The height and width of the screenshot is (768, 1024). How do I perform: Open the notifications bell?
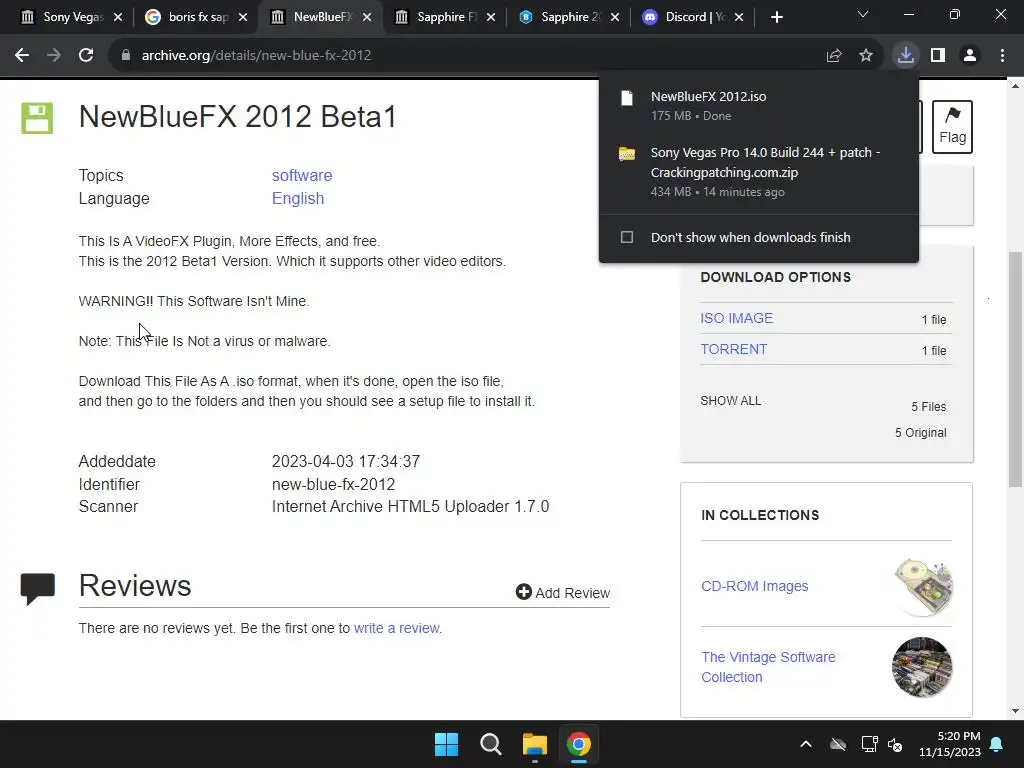tap(997, 744)
